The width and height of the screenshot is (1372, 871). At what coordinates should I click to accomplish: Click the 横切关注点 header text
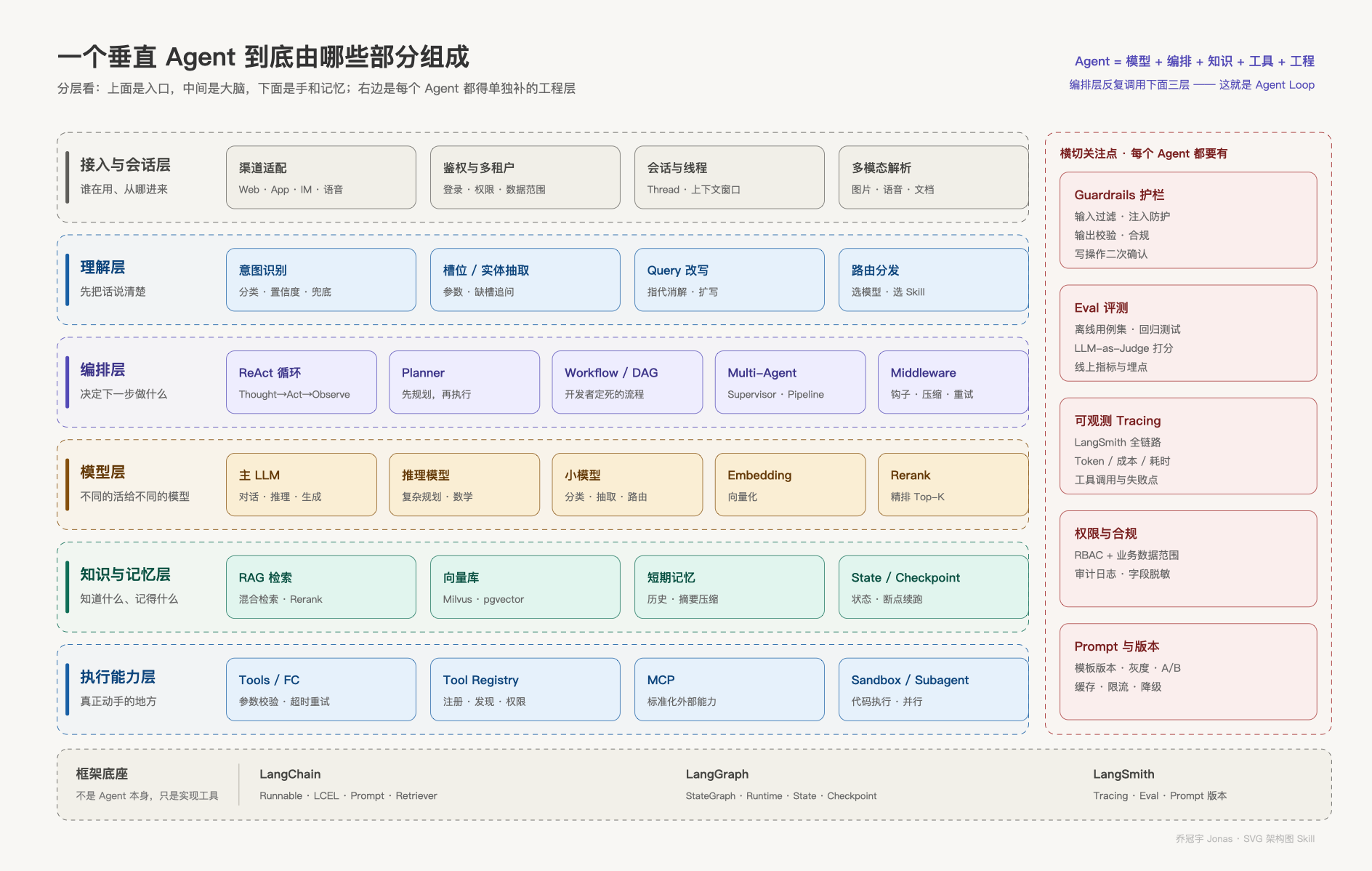tap(1144, 153)
